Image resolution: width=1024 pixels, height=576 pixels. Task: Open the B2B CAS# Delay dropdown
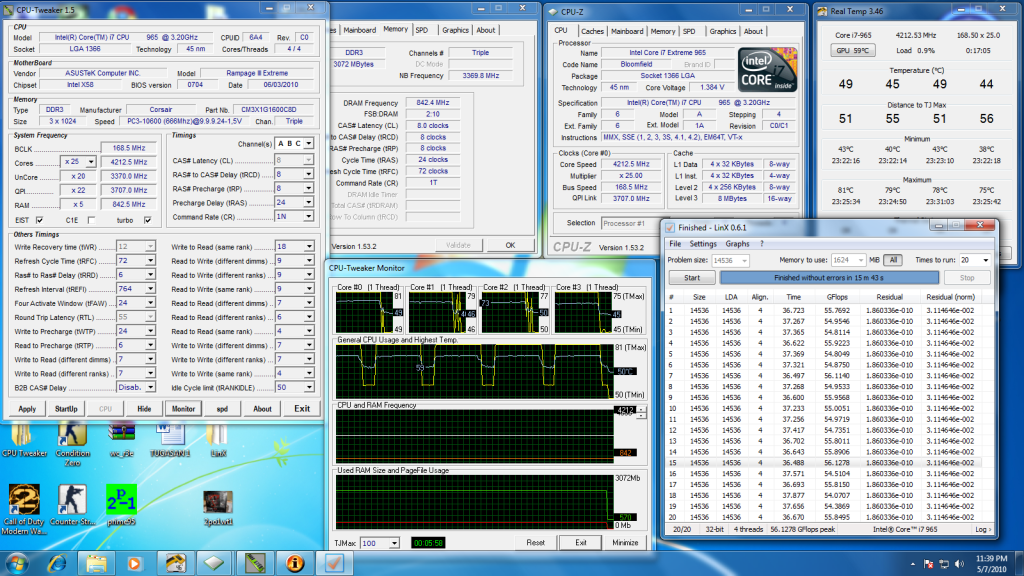150,387
